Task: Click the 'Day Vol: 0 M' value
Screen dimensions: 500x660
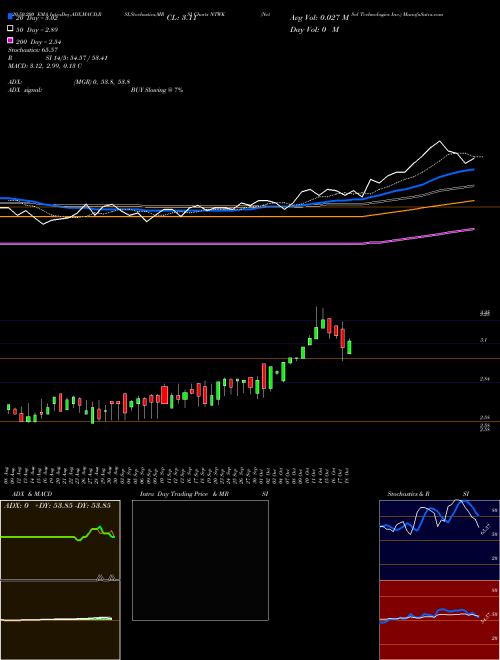Action: coord(314,29)
